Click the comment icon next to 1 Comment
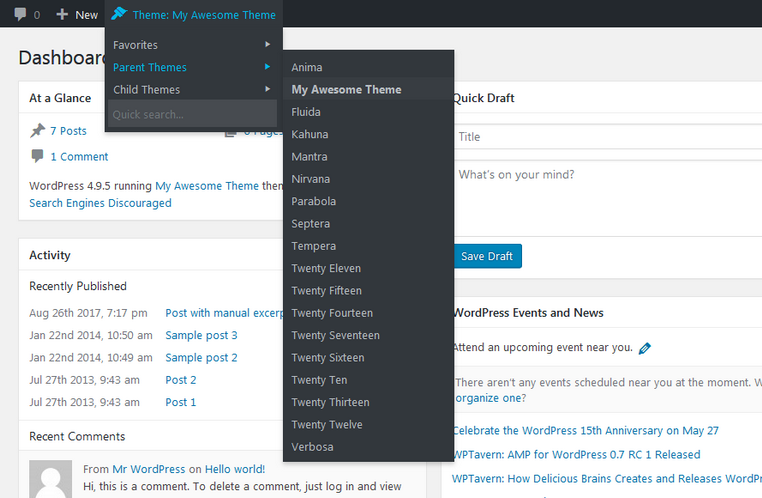 pos(37,156)
